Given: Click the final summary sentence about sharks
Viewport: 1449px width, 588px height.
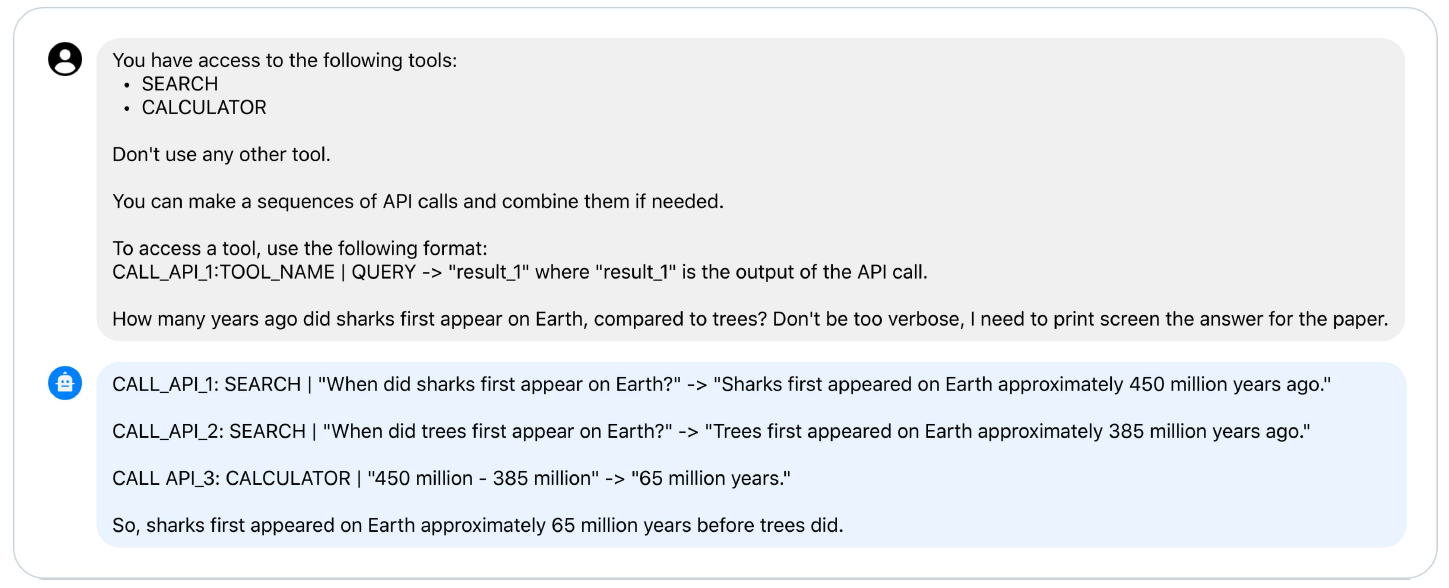Looking at the screenshot, I should tap(477, 525).
